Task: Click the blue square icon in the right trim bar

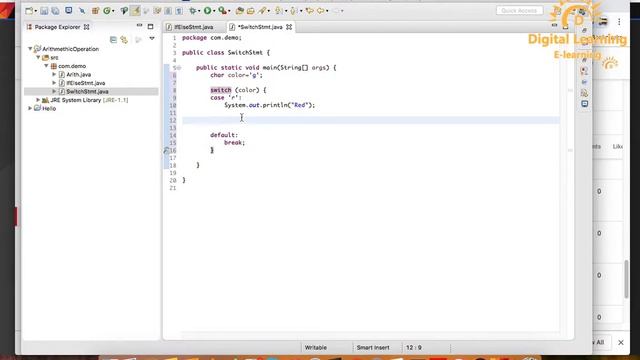Action: [584, 104]
